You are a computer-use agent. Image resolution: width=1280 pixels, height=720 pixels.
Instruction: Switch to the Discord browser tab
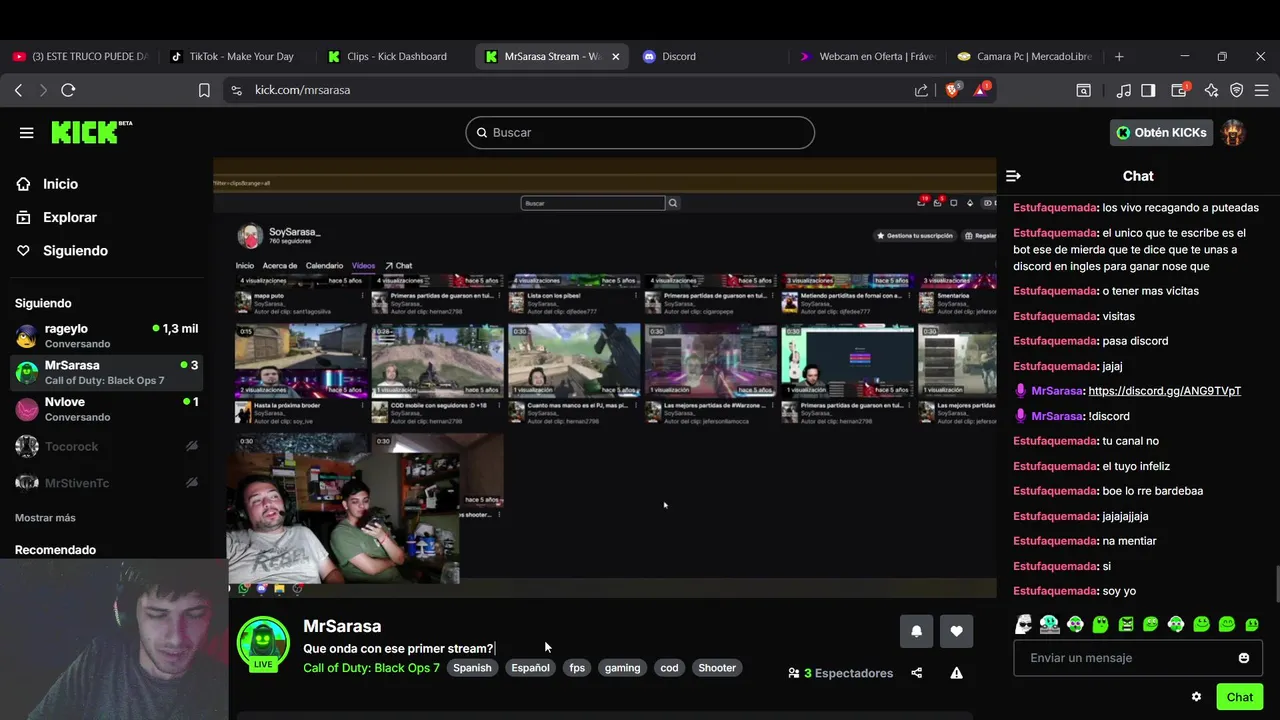coord(710,57)
